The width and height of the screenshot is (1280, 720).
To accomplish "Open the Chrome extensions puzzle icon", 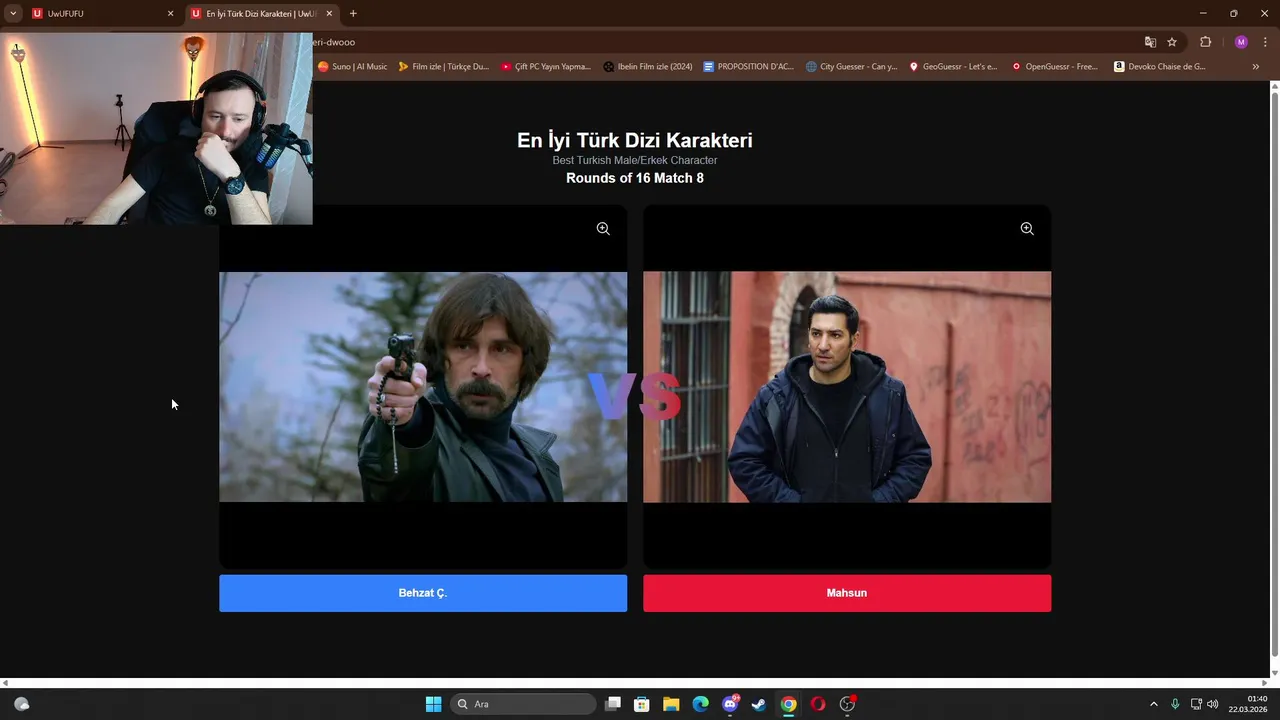I will pyautogui.click(x=1205, y=42).
